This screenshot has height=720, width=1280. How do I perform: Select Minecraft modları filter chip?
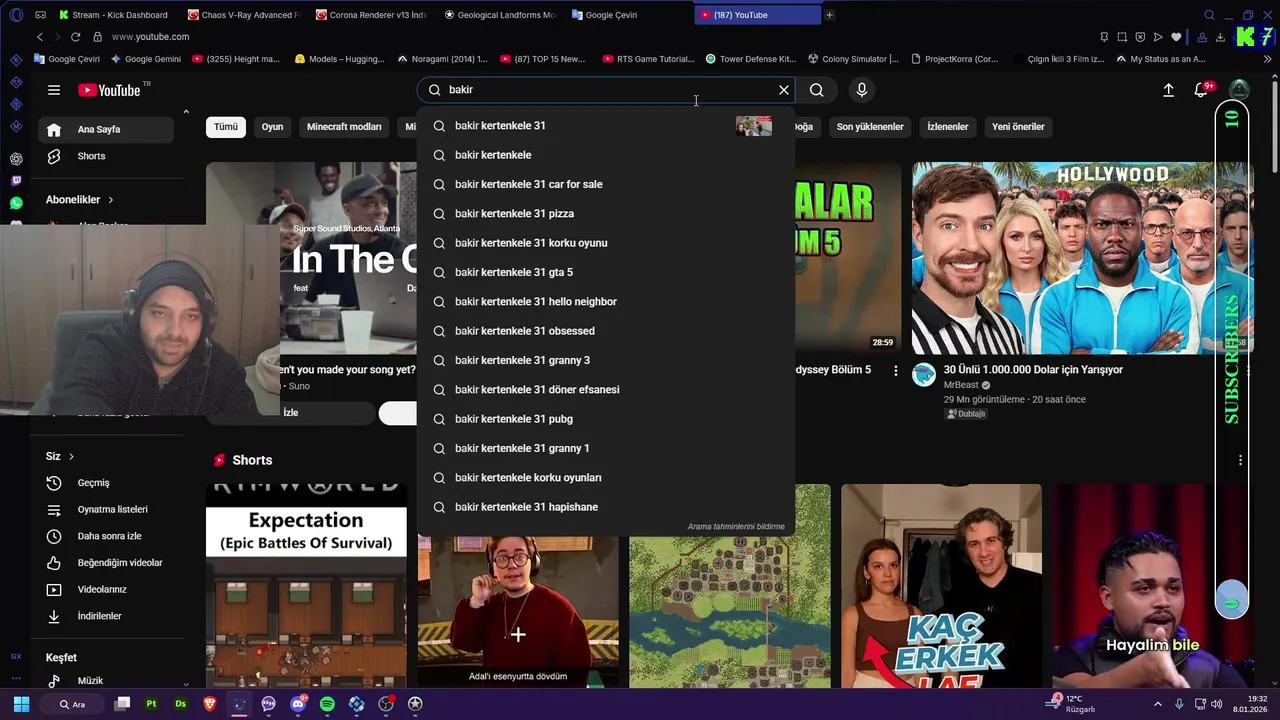tap(344, 127)
